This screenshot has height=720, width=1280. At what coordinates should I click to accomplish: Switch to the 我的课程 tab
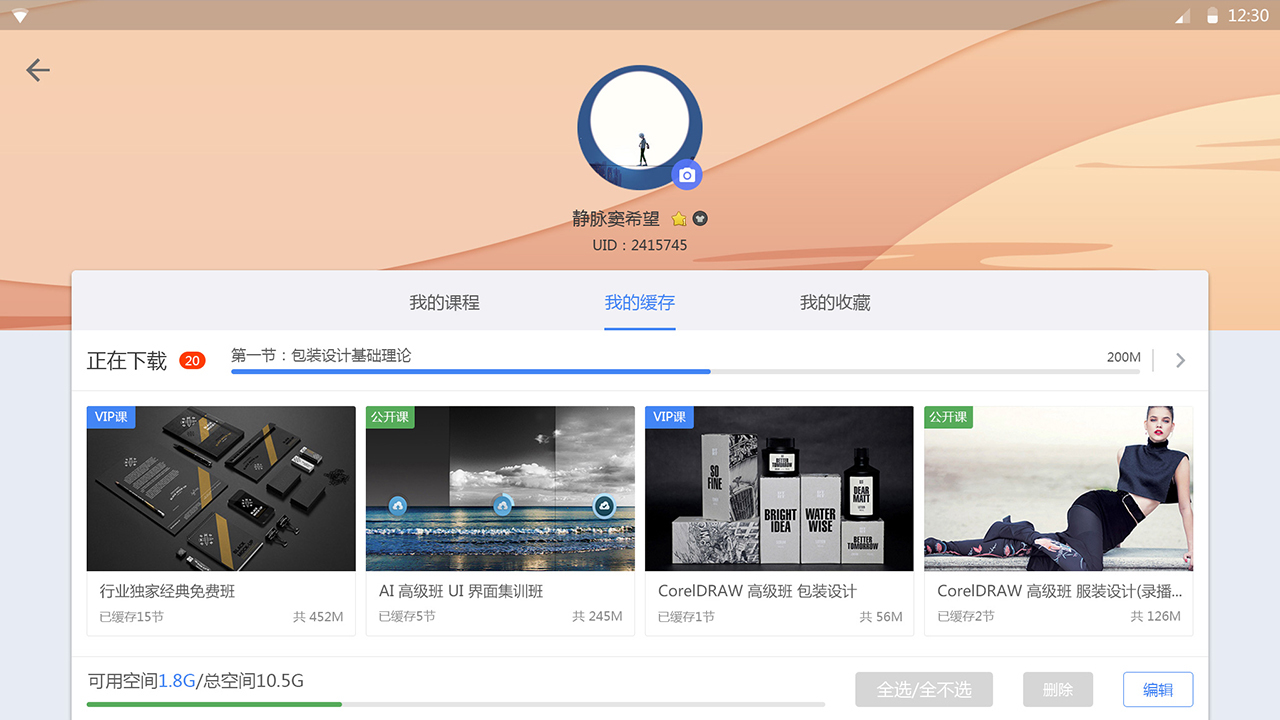click(x=445, y=302)
